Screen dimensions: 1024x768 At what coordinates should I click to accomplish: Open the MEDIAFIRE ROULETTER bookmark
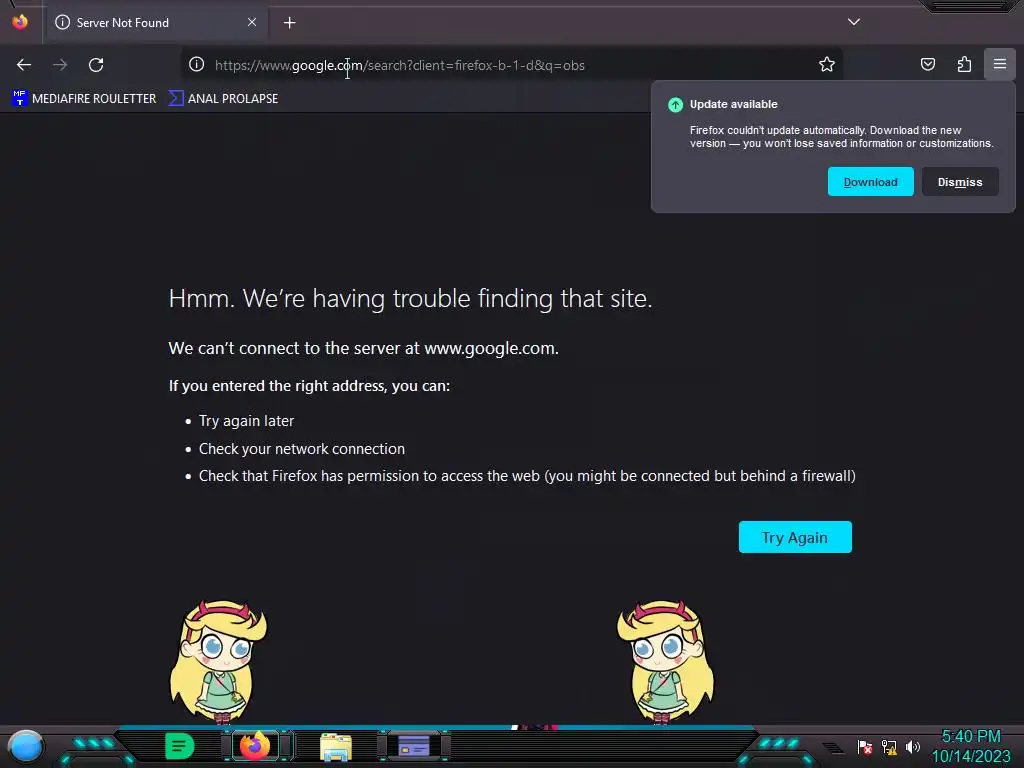[x=84, y=99]
